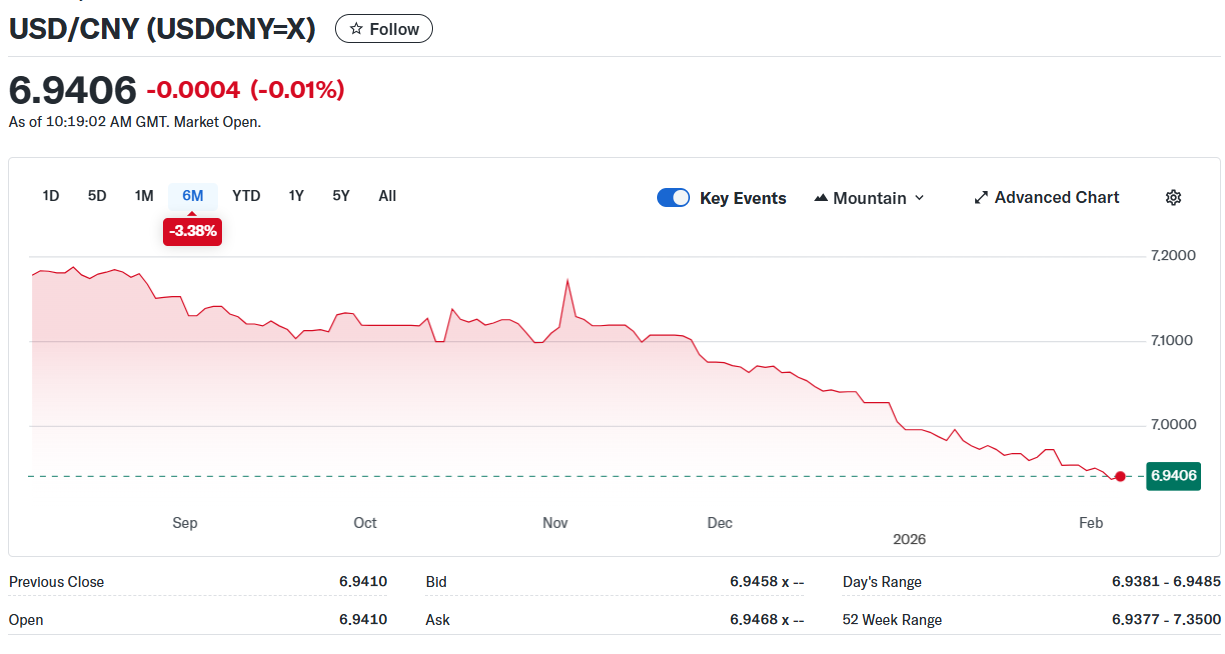The width and height of the screenshot is (1225, 654).
Task: Click the -3.38% change badge
Action: coord(192,231)
